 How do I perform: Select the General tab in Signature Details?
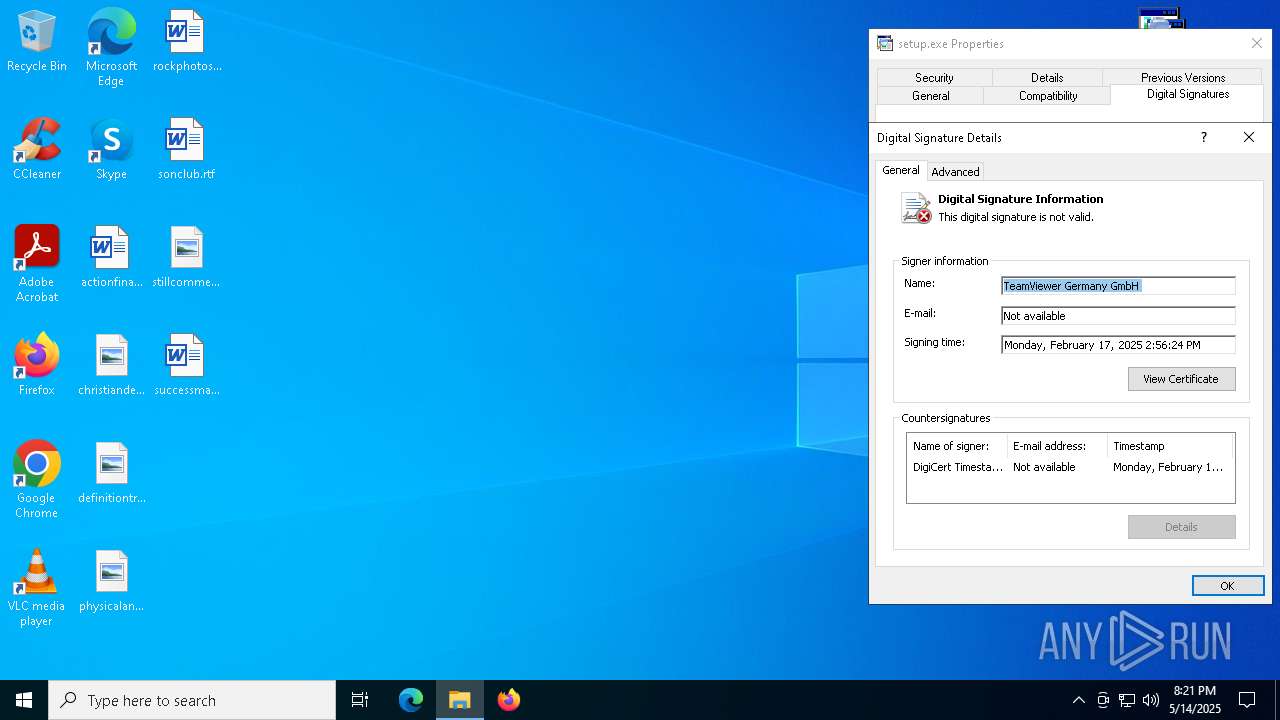coord(900,170)
